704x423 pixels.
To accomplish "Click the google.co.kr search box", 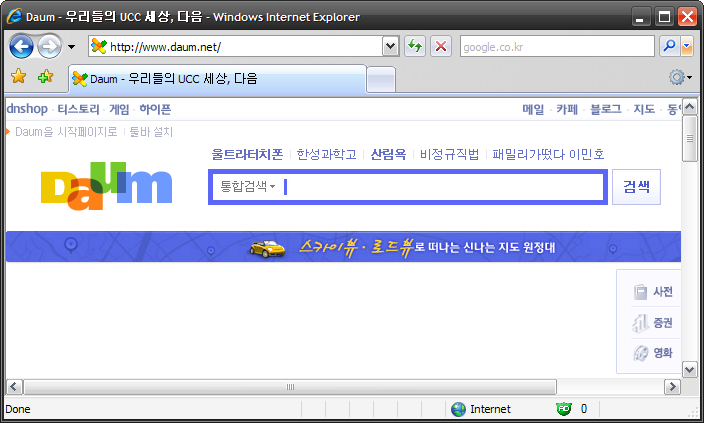I will pos(557,47).
